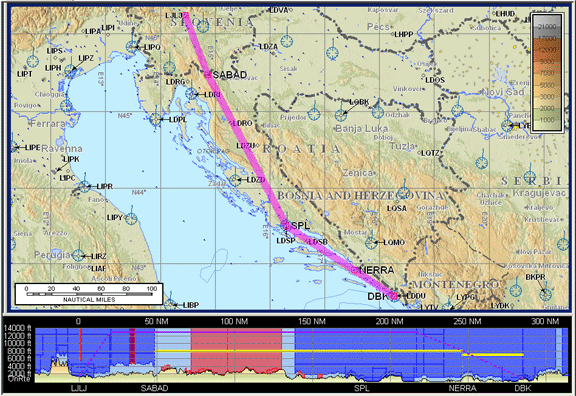Click the red restricted airspace block in profile

pyautogui.click(x=236, y=349)
